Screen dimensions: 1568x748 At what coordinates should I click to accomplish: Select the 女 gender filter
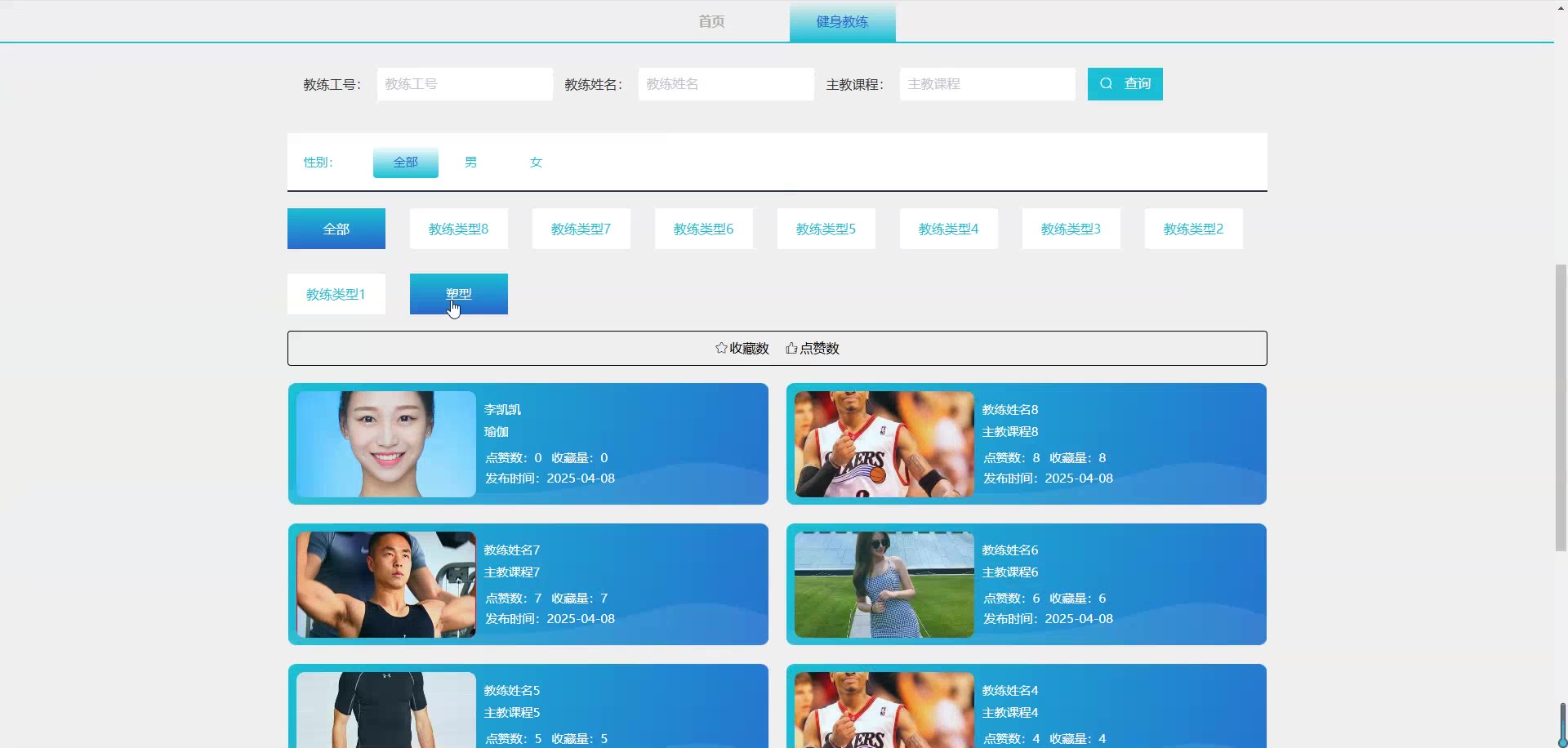pos(536,163)
